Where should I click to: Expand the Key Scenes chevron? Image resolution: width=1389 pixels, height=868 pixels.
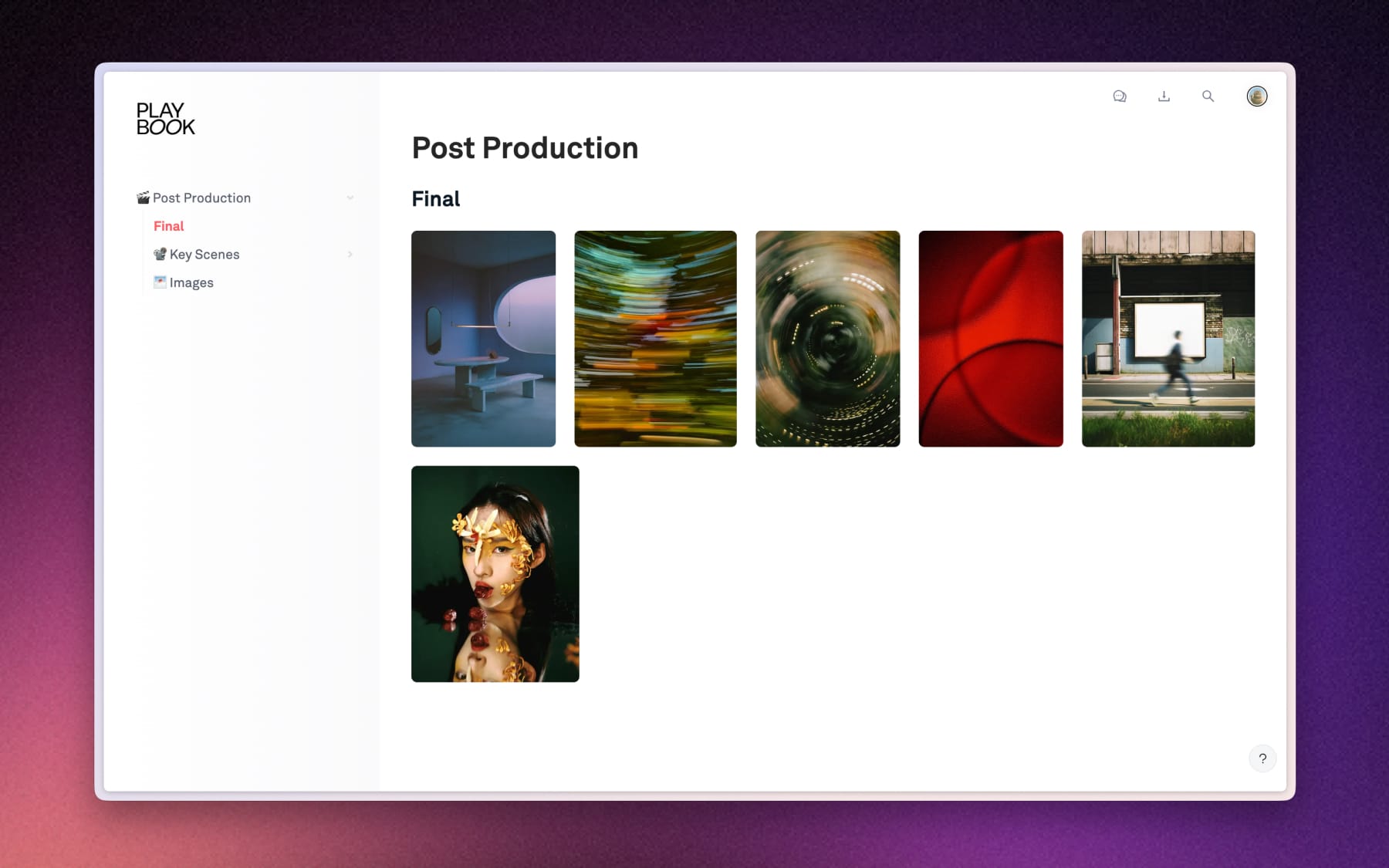pos(350,254)
